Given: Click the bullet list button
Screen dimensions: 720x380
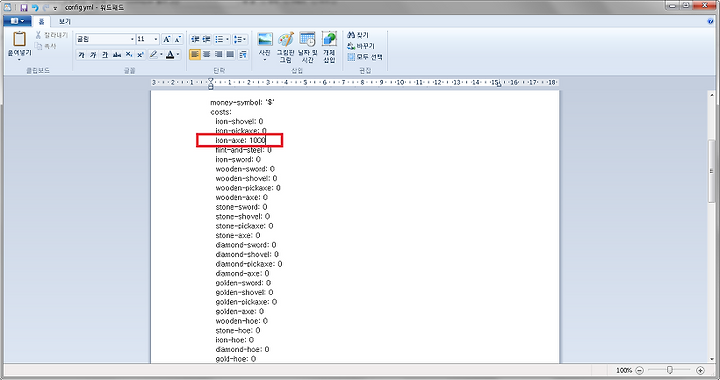Looking at the screenshot, I should (x=219, y=39).
